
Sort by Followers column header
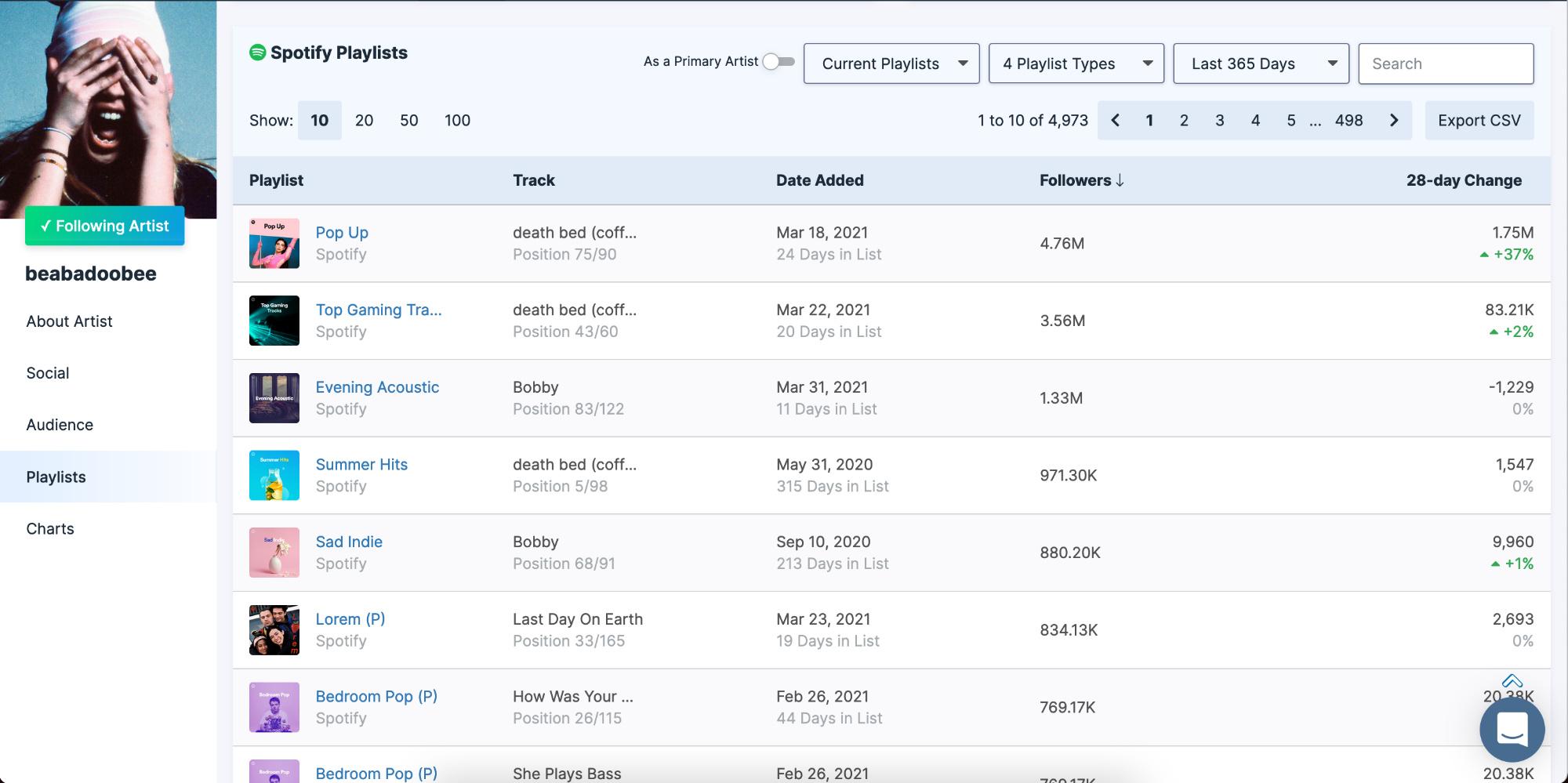[1082, 180]
